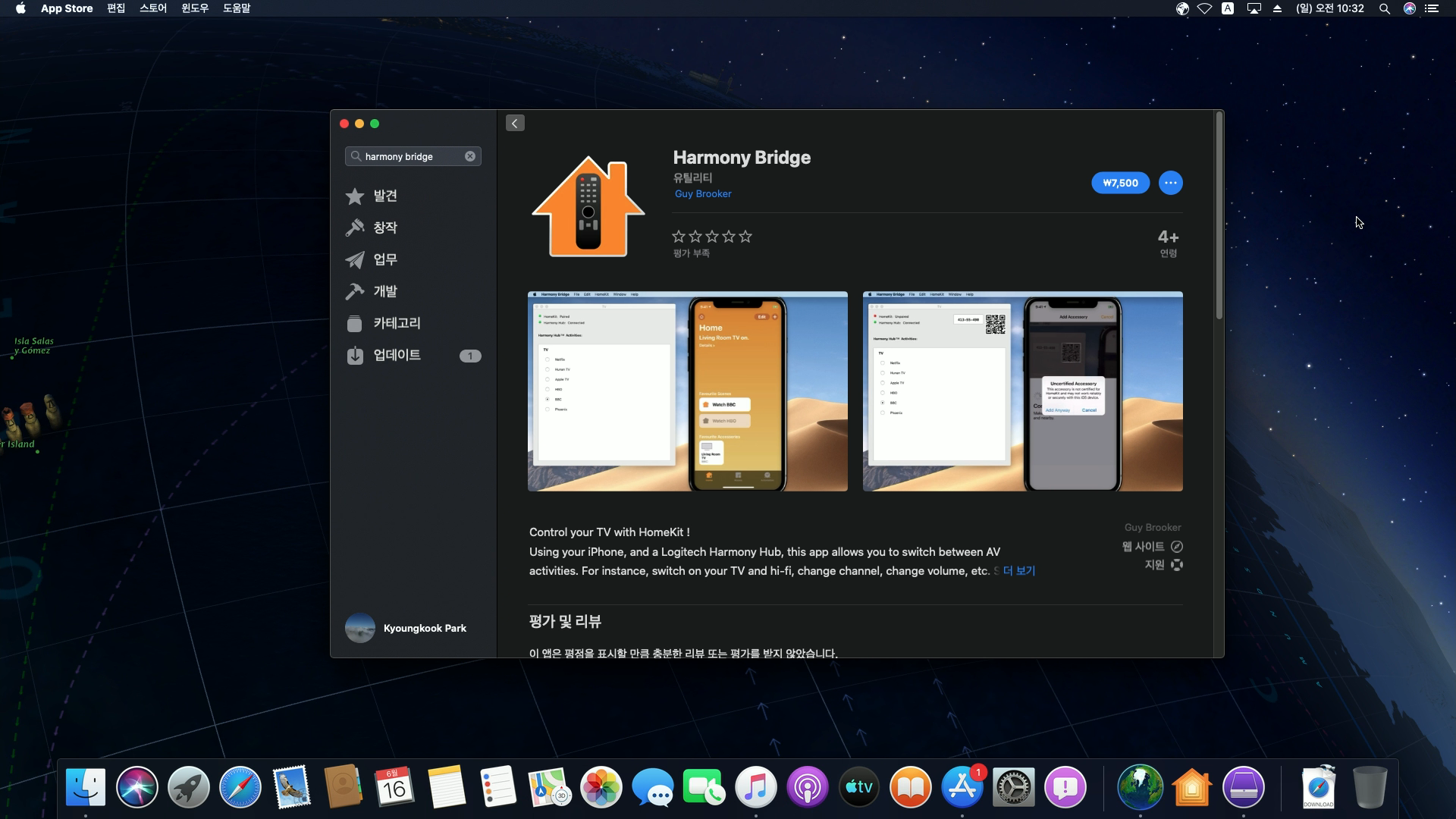
Task: Open the Spotlight search icon in the menu bar
Action: 1384,8
